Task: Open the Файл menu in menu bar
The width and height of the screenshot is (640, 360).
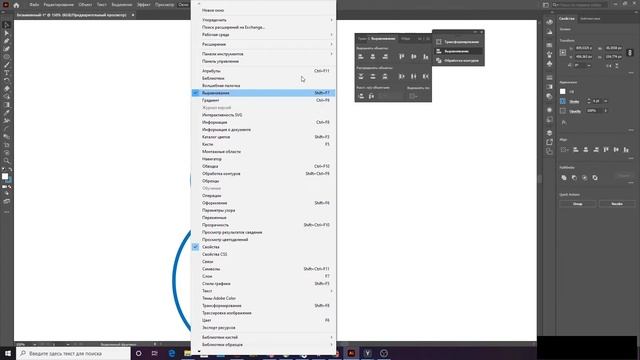Action: 34,5
